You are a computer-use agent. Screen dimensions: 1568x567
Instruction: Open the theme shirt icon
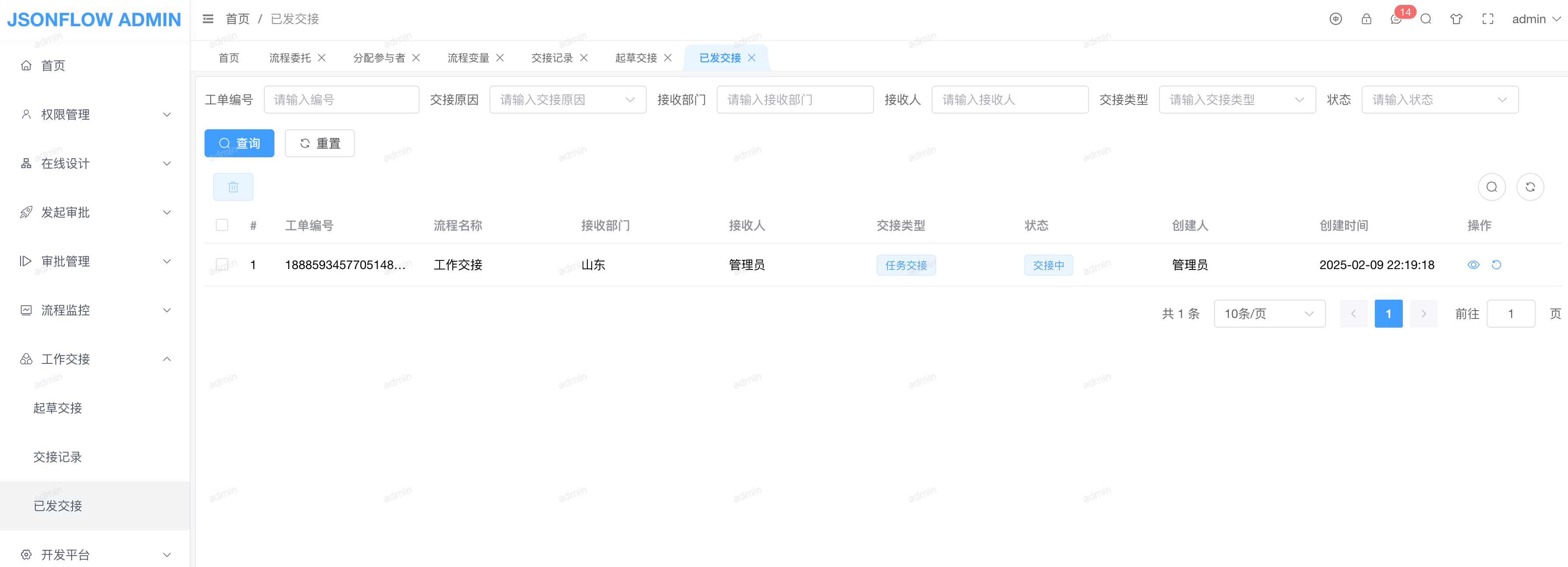coord(1456,19)
